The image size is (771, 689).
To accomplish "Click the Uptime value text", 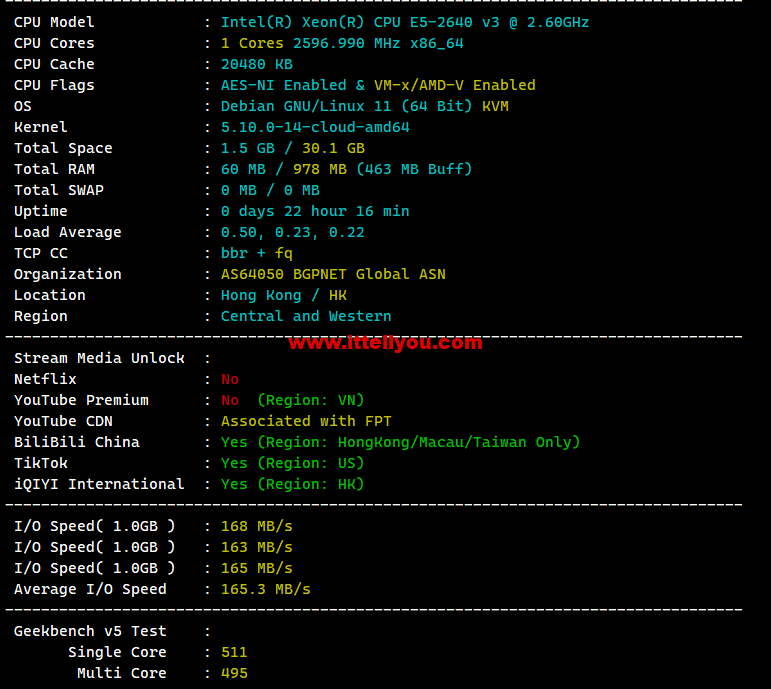I will [315, 211].
